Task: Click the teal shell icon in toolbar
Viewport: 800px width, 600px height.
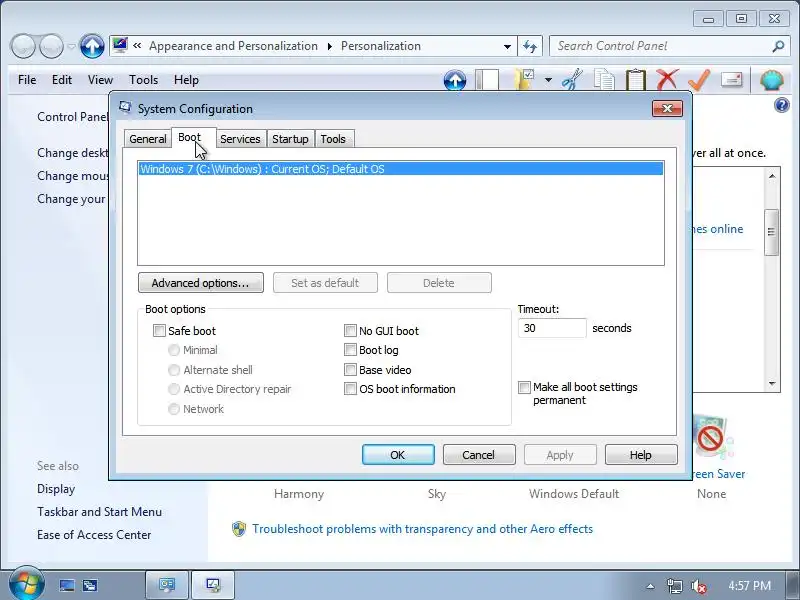Action: [771, 80]
